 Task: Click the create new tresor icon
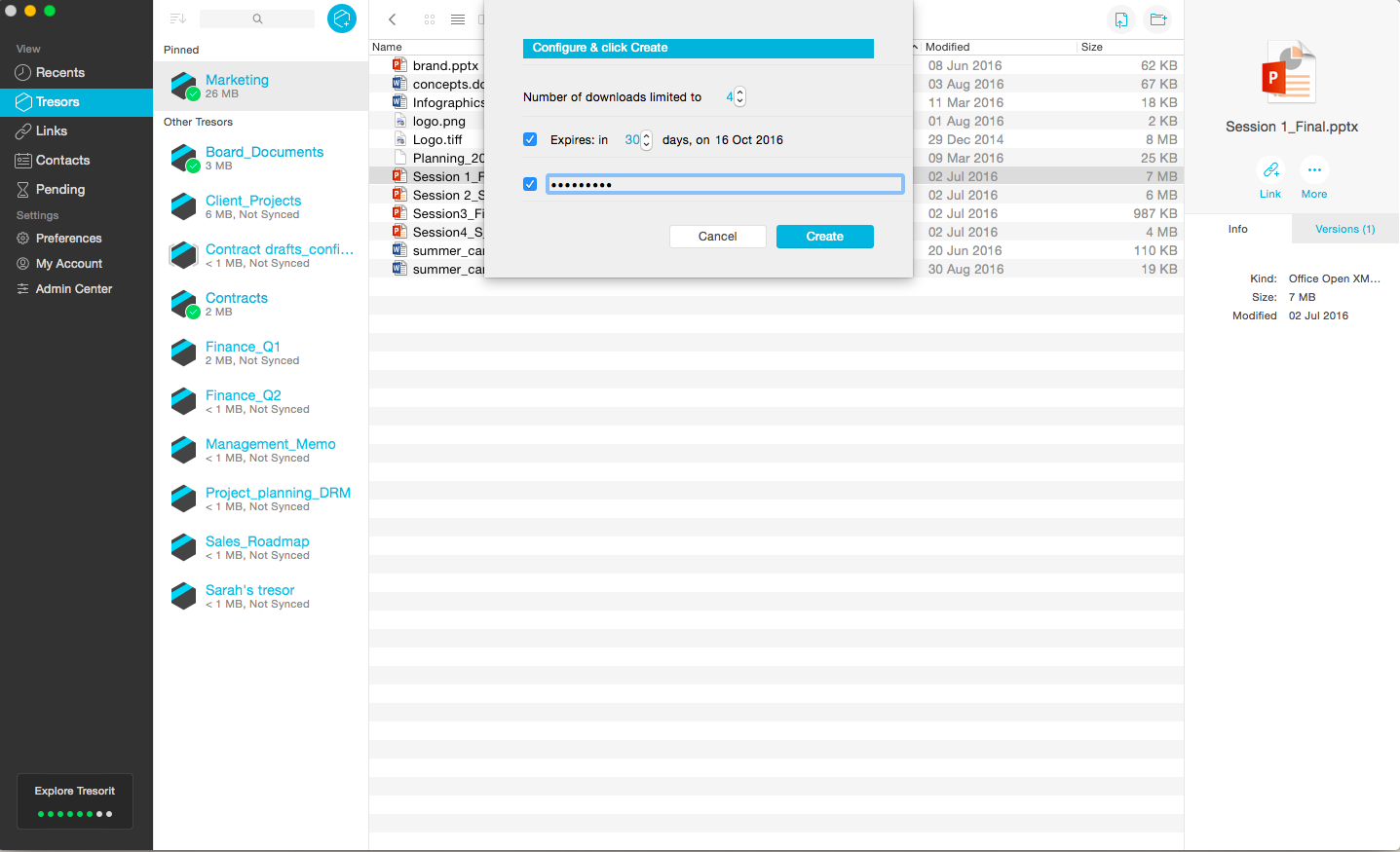[342, 19]
